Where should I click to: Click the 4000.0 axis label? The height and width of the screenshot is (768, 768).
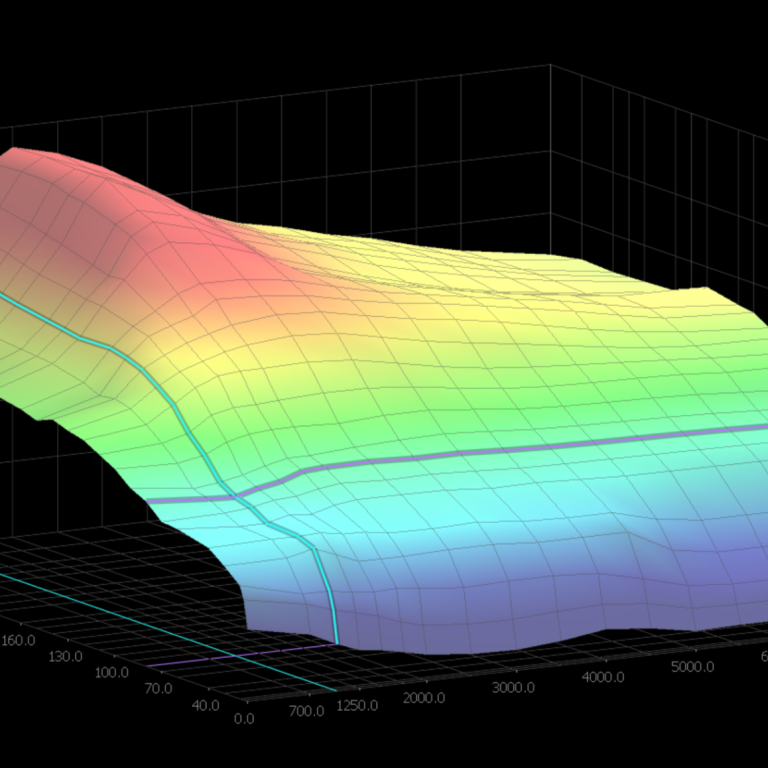(x=602, y=677)
